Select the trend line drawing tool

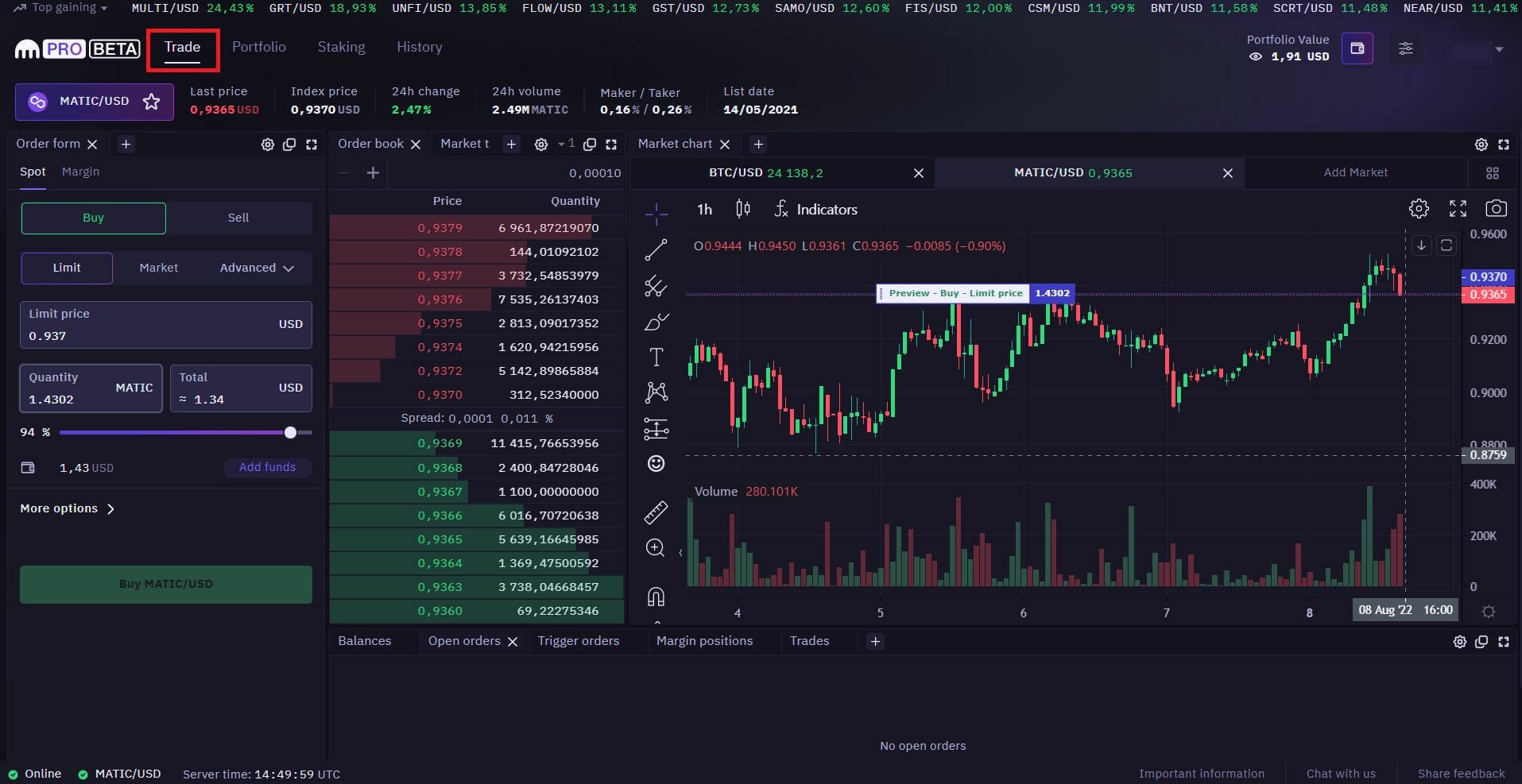(656, 250)
